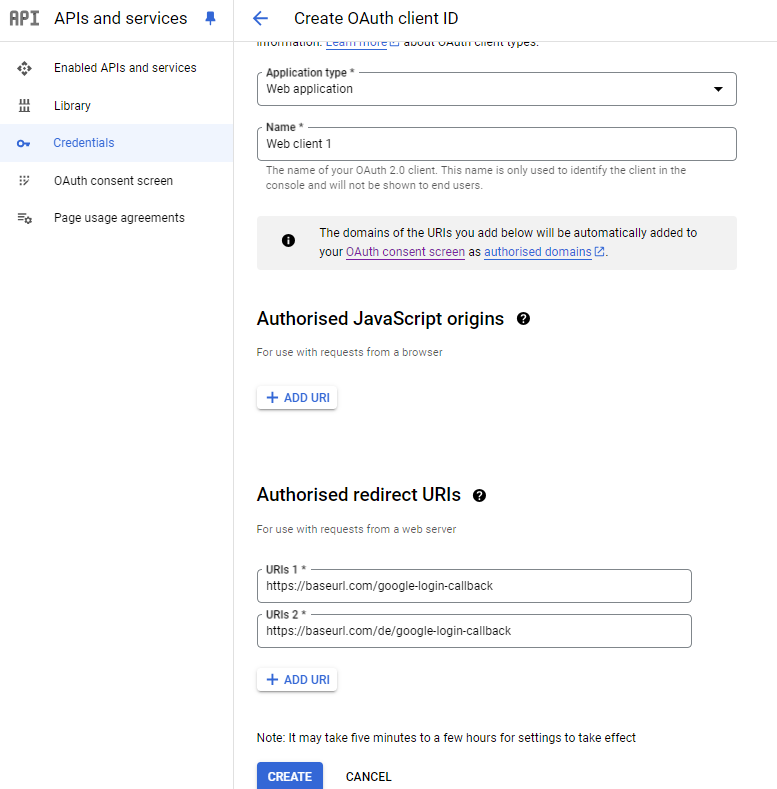Click the API logo icon
Viewport: 777px width, 789px height.
coord(24,18)
